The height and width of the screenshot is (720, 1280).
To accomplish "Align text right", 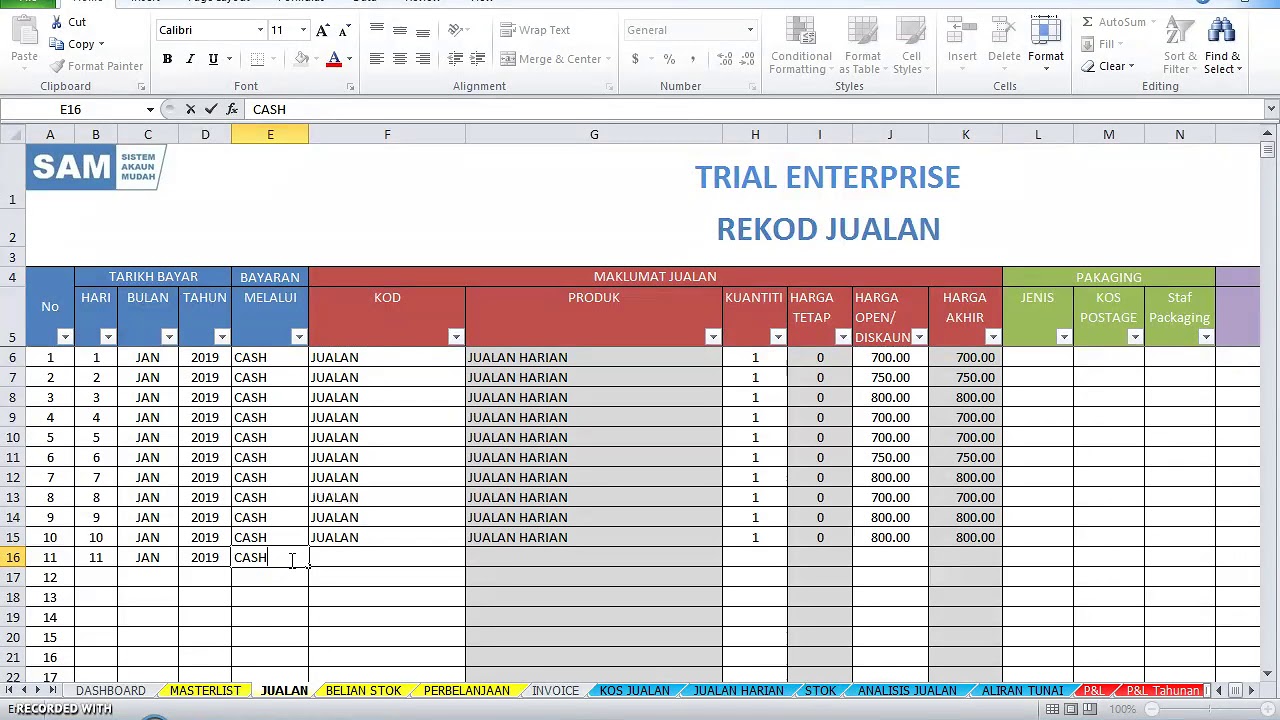I will click(x=422, y=59).
